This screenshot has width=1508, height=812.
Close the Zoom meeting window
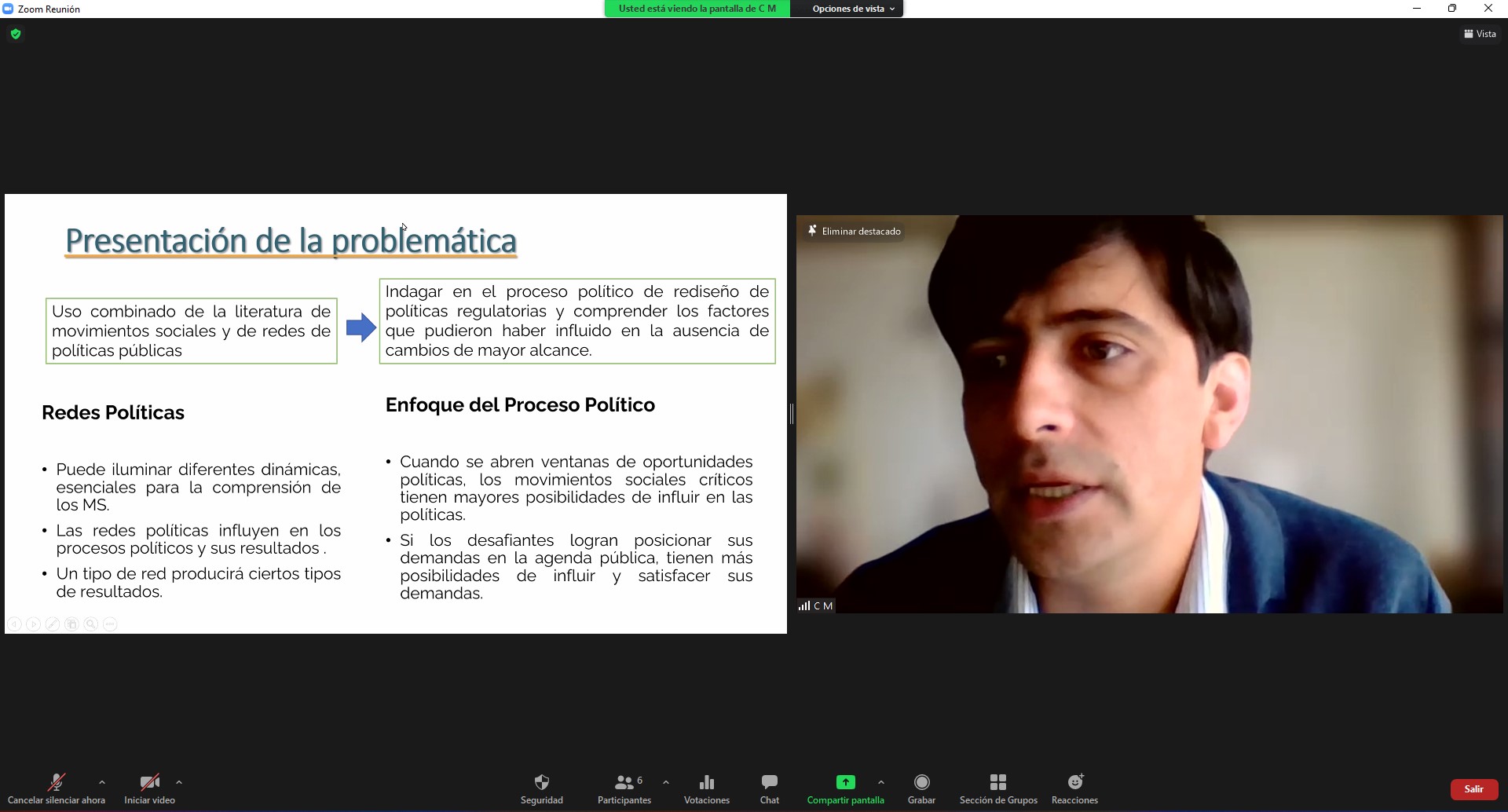1488,9
